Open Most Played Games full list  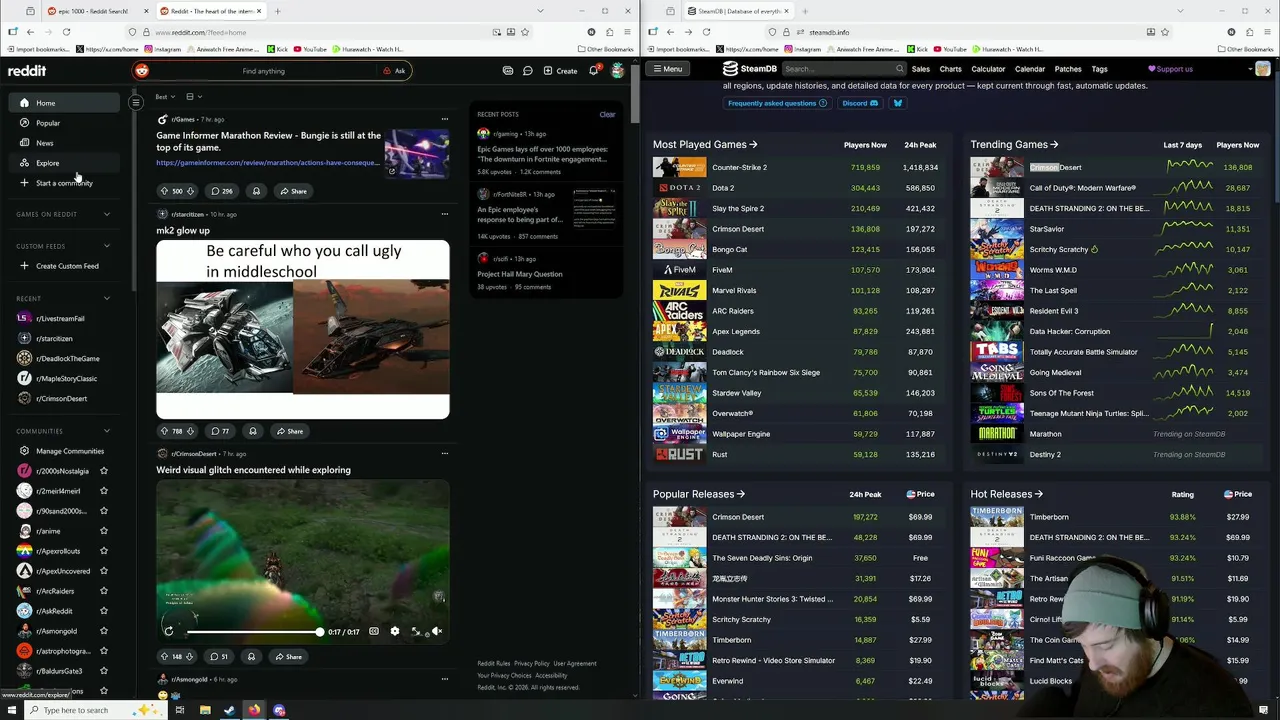[705, 144]
